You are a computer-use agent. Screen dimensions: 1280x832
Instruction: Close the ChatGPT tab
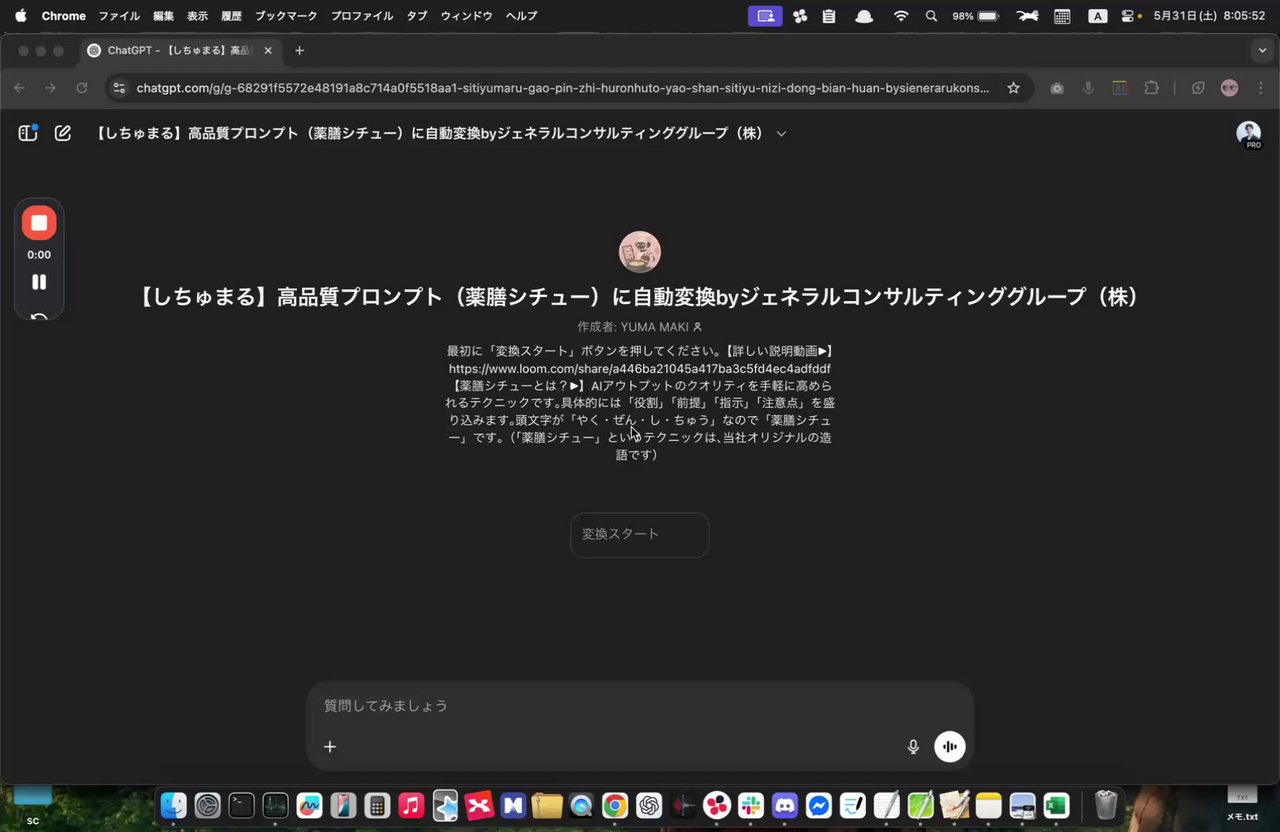pyautogui.click(x=268, y=50)
